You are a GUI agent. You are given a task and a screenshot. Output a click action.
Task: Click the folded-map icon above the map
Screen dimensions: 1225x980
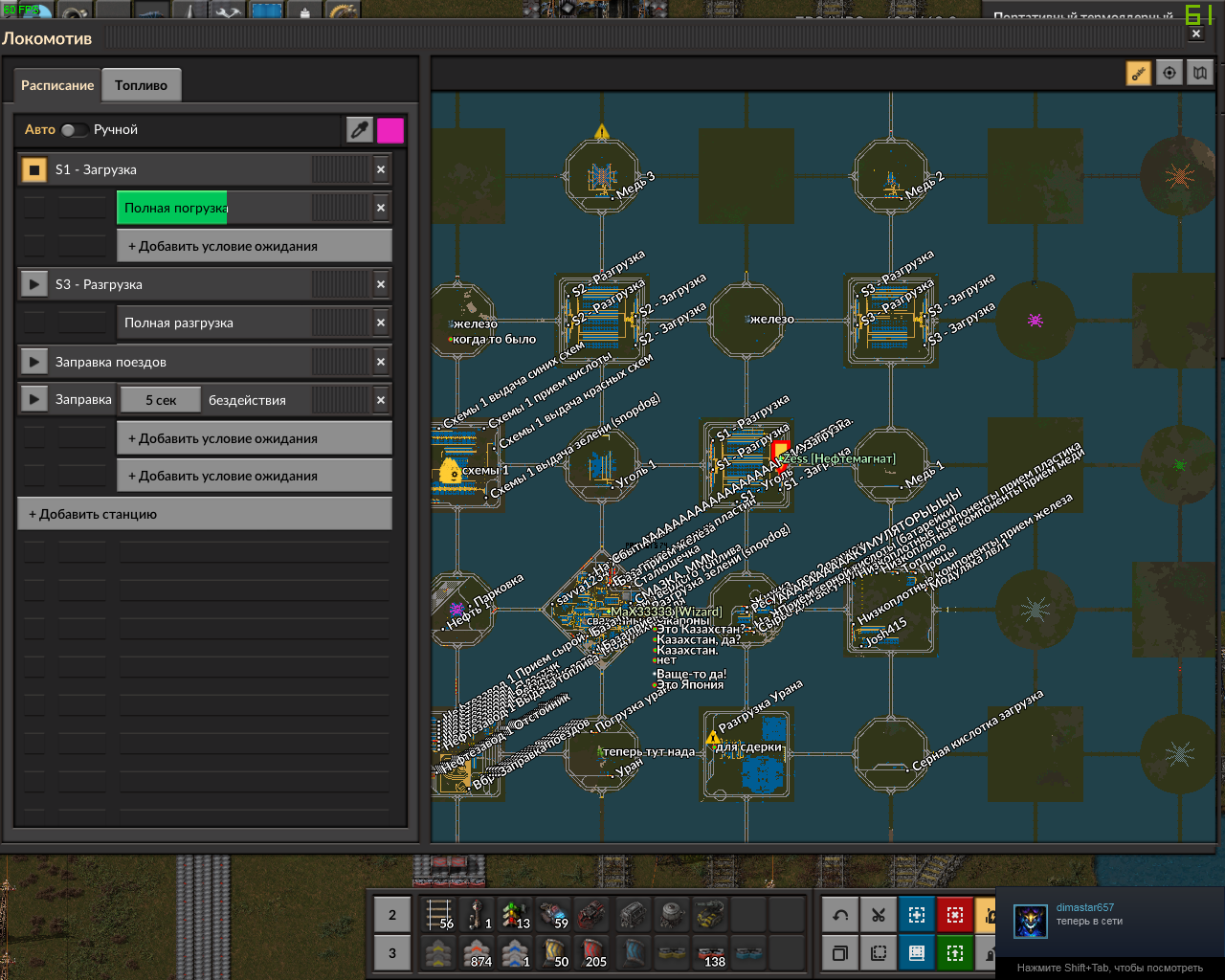1200,73
